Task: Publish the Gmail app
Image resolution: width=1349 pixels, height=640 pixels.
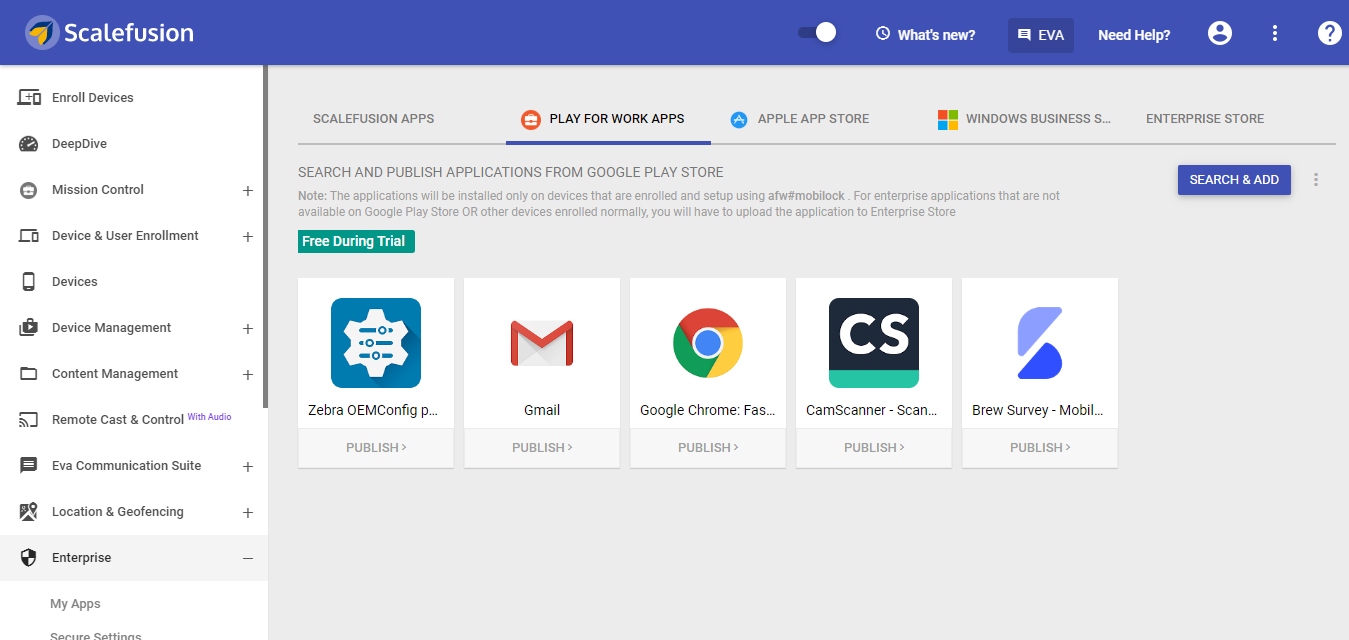Action: pyautogui.click(x=542, y=448)
